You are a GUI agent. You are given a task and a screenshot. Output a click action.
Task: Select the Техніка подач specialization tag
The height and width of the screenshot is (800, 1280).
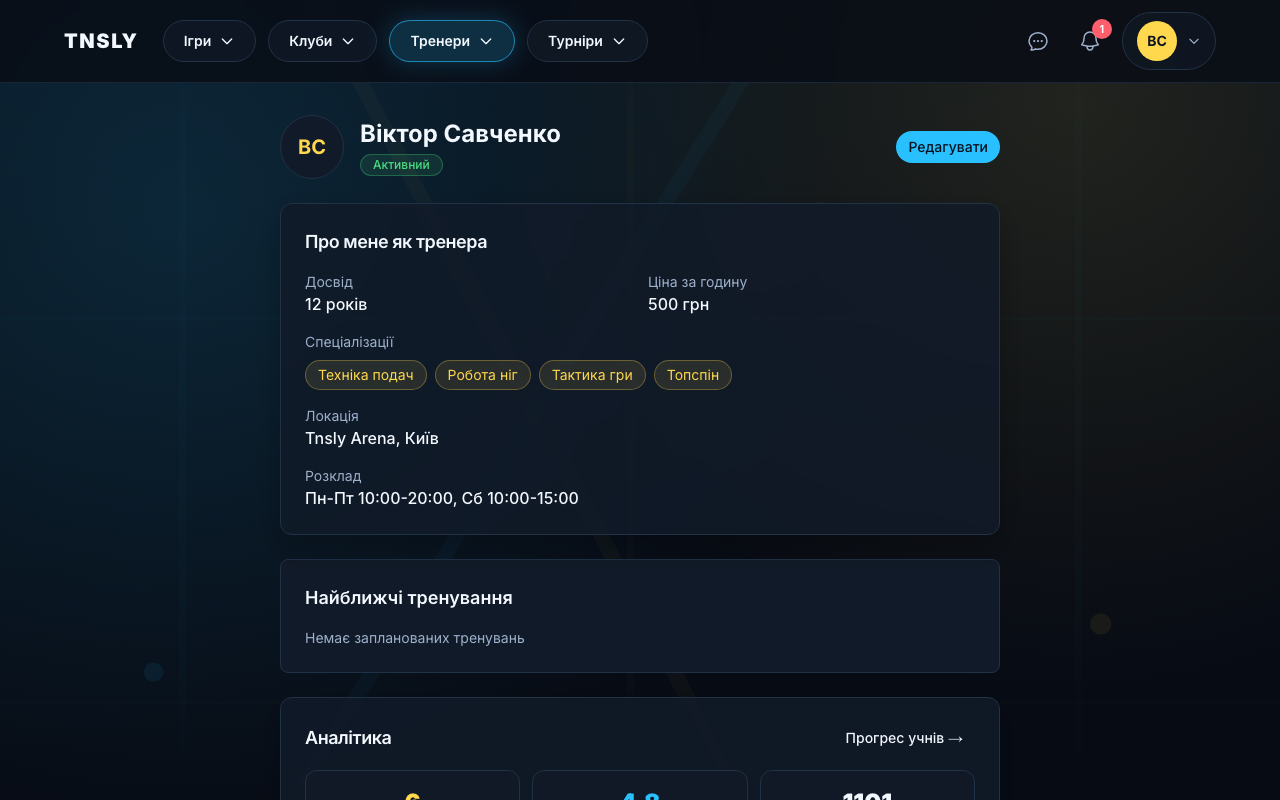(366, 375)
